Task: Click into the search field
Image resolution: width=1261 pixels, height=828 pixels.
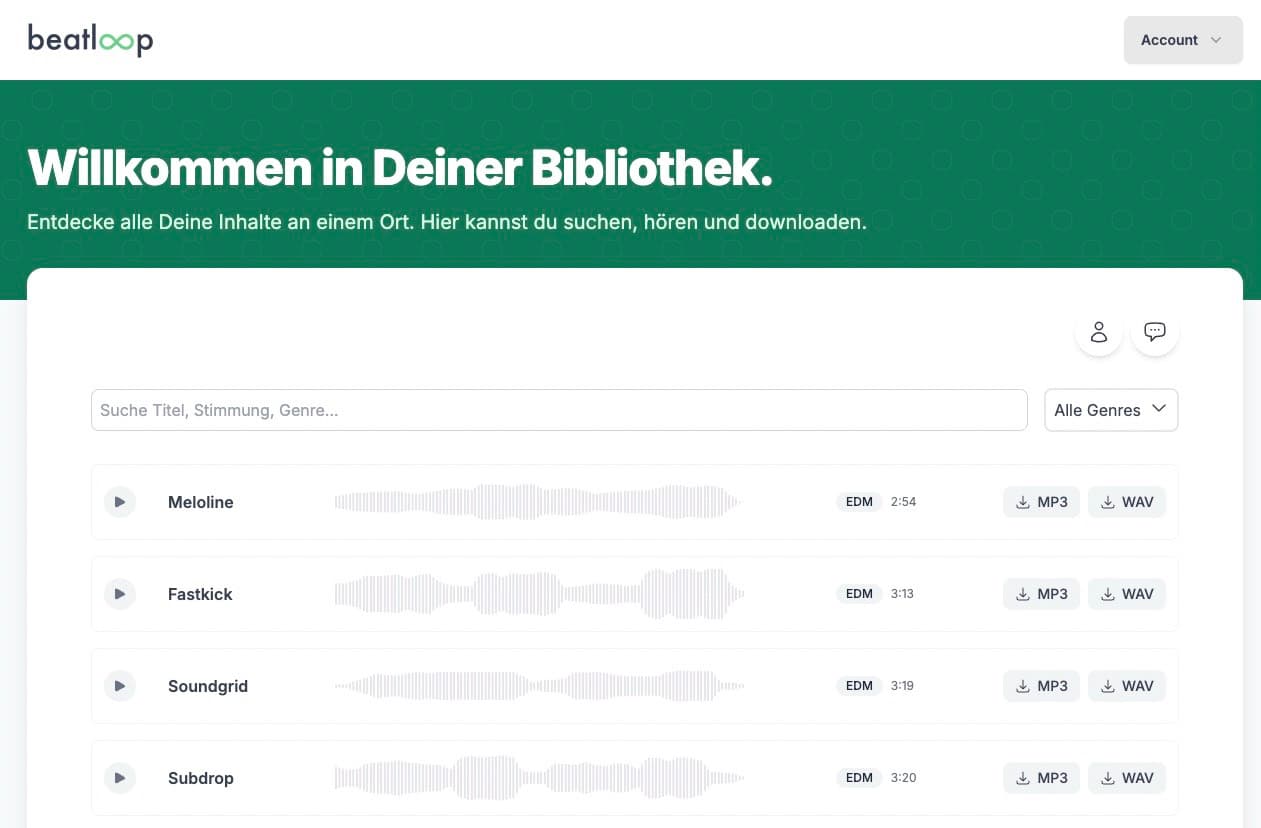Action: [x=559, y=410]
